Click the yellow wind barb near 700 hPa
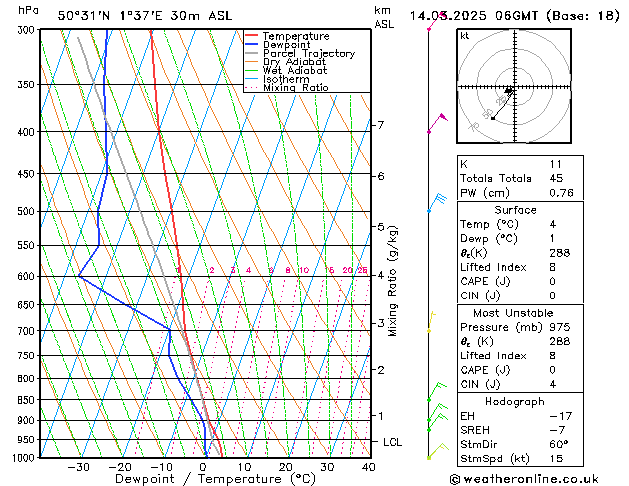 (x=431, y=320)
